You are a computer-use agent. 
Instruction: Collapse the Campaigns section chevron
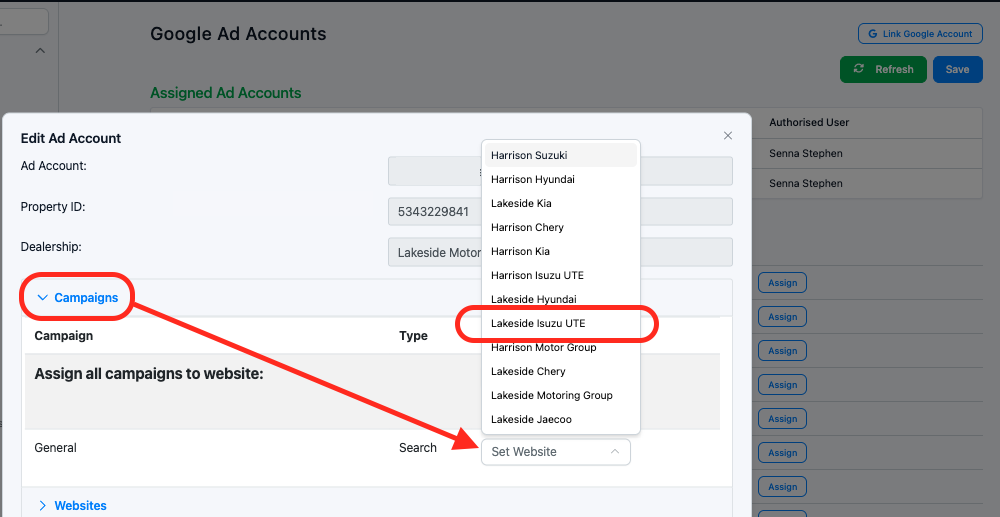43,298
